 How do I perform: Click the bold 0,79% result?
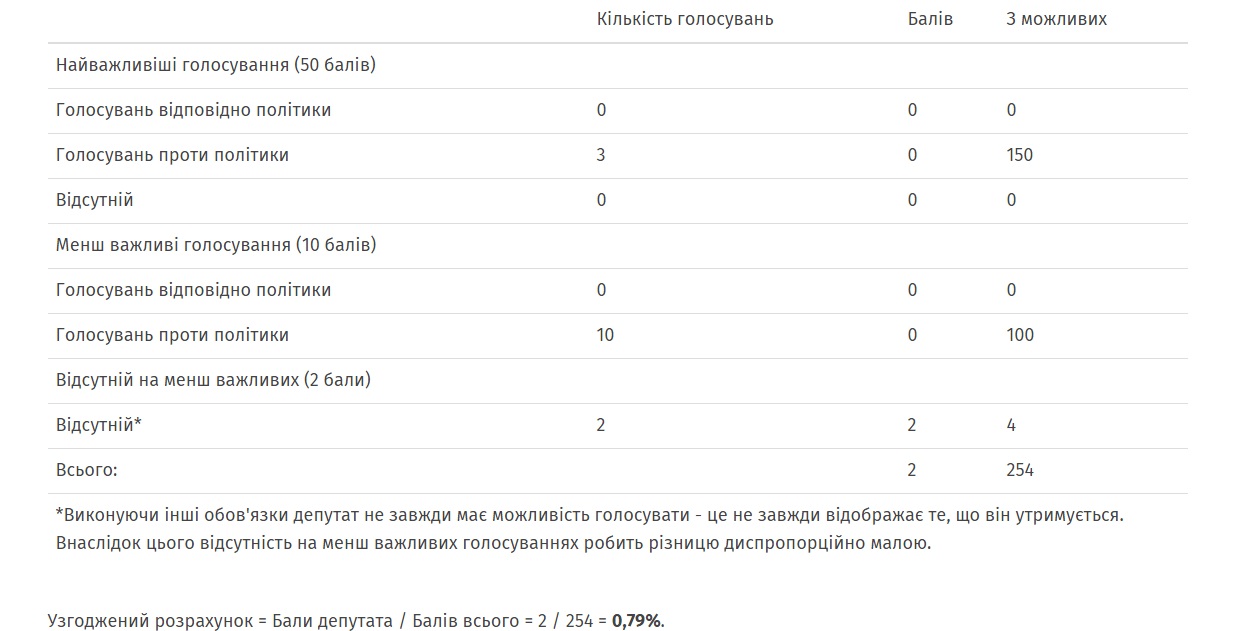click(x=638, y=621)
